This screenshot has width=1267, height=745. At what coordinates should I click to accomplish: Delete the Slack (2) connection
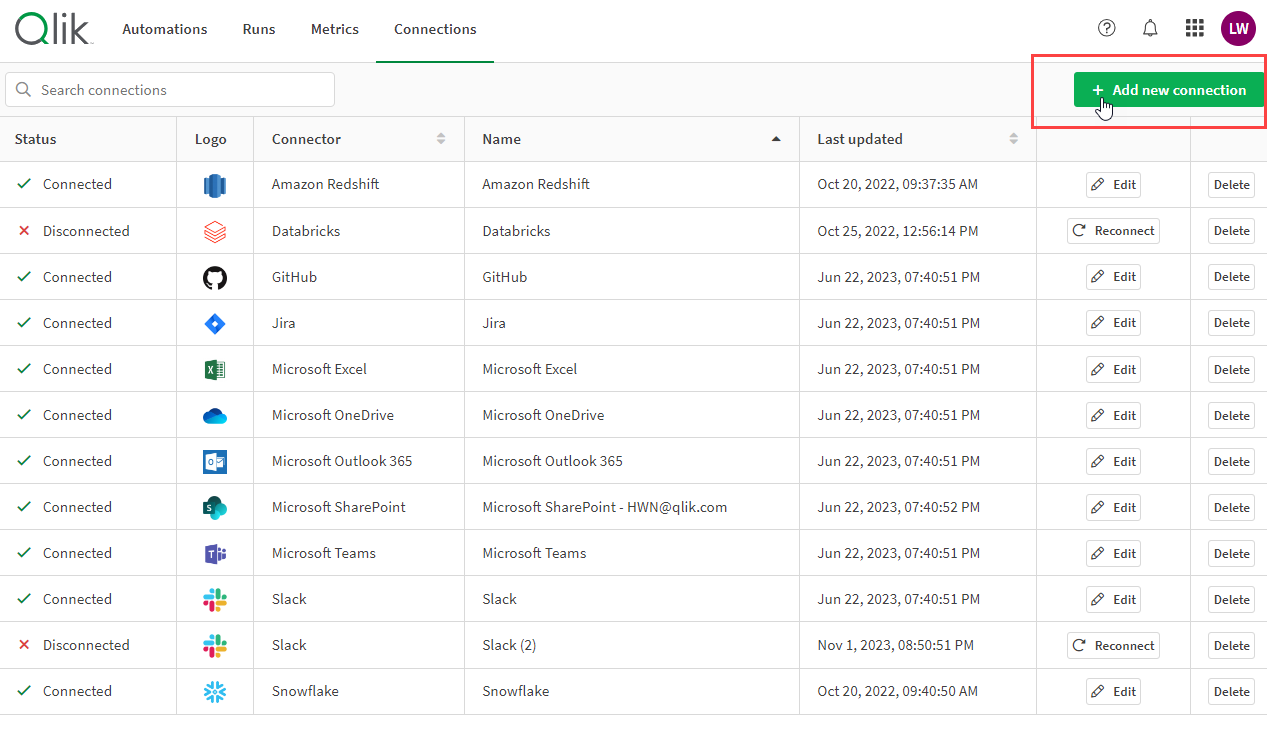click(1231, 645)
